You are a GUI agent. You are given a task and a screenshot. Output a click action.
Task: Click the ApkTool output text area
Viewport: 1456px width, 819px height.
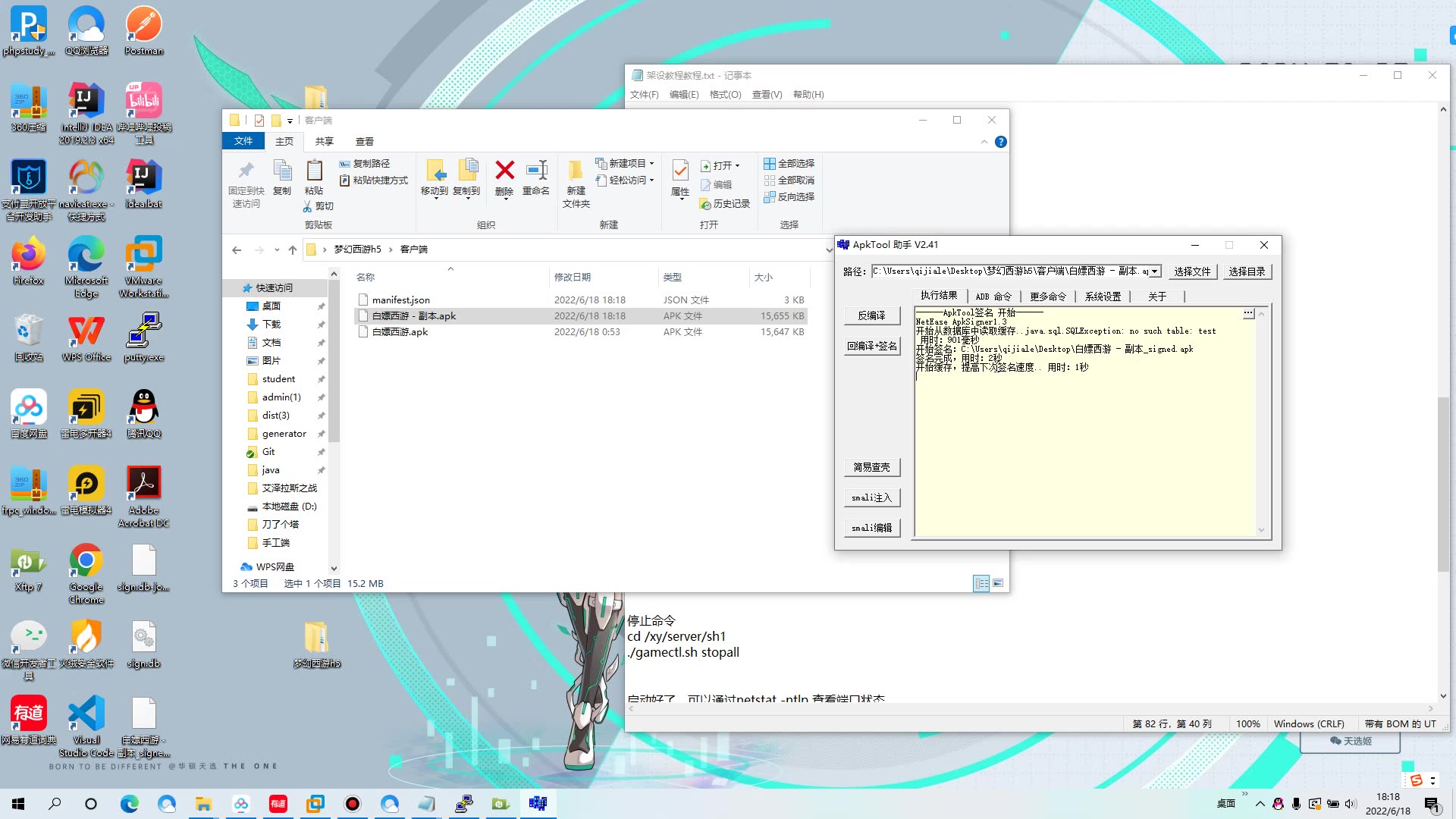tap(1084, 422)
